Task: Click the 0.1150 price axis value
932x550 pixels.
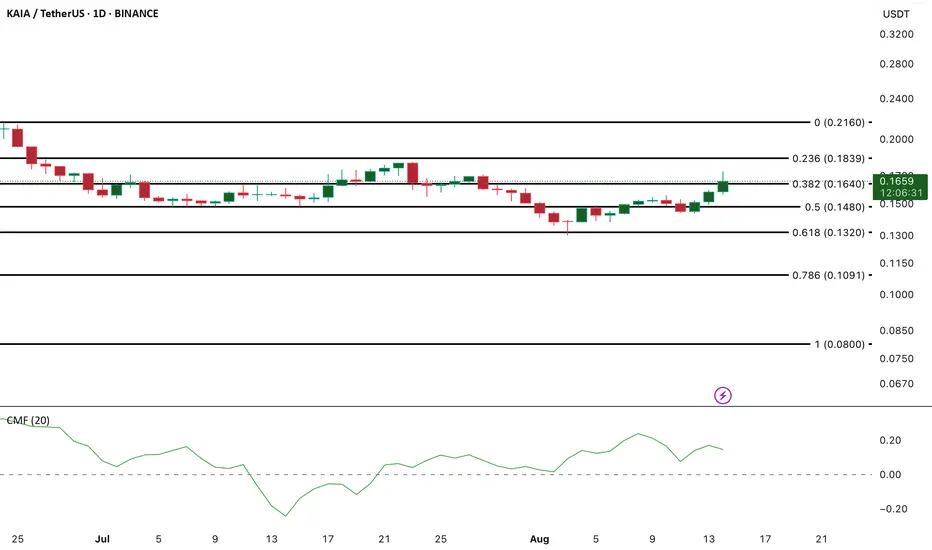Action: tap(896, 263)
